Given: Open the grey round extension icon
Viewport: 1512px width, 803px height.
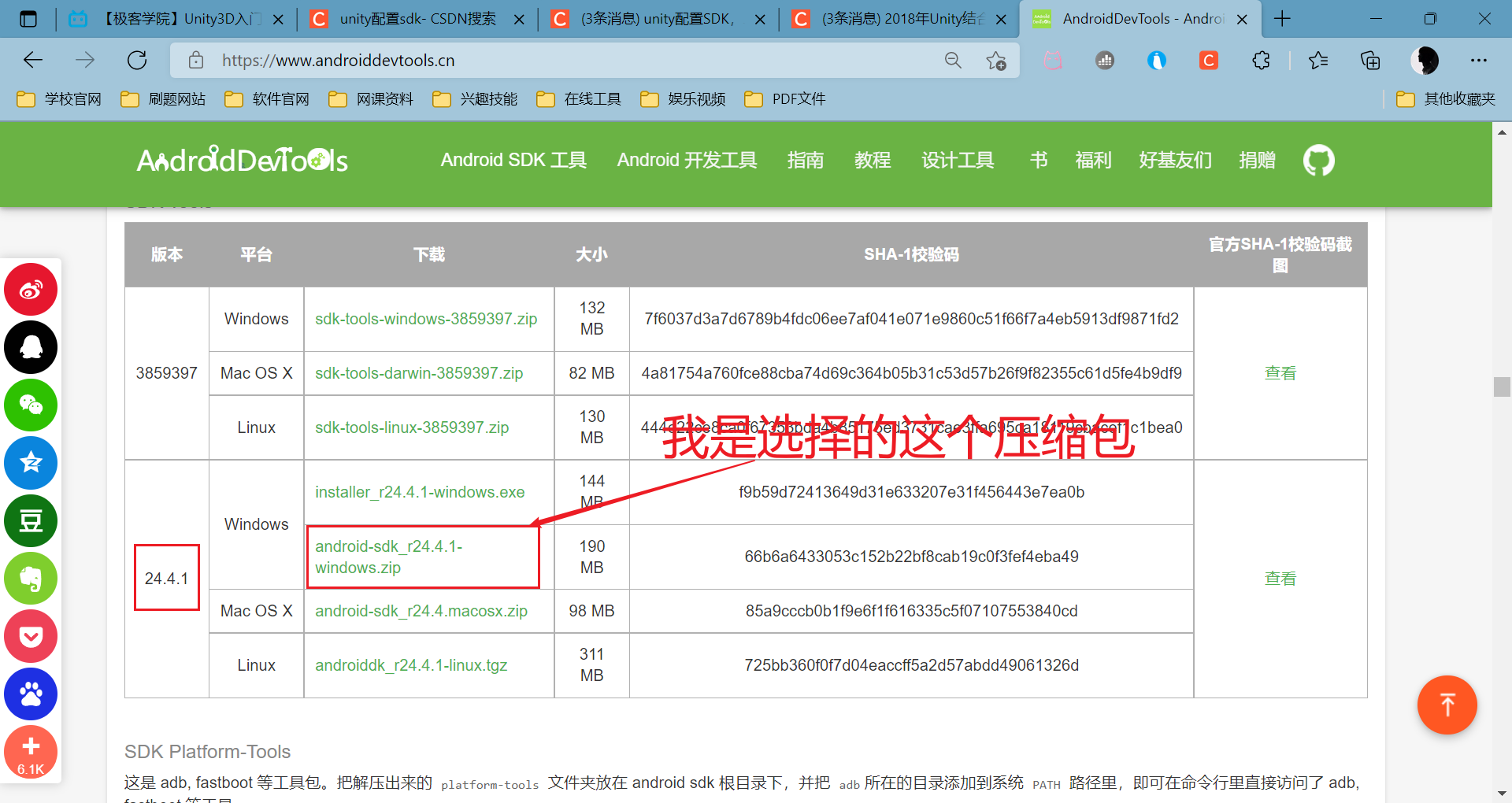Looking at the screenshot, I should tap(1105, 61).
